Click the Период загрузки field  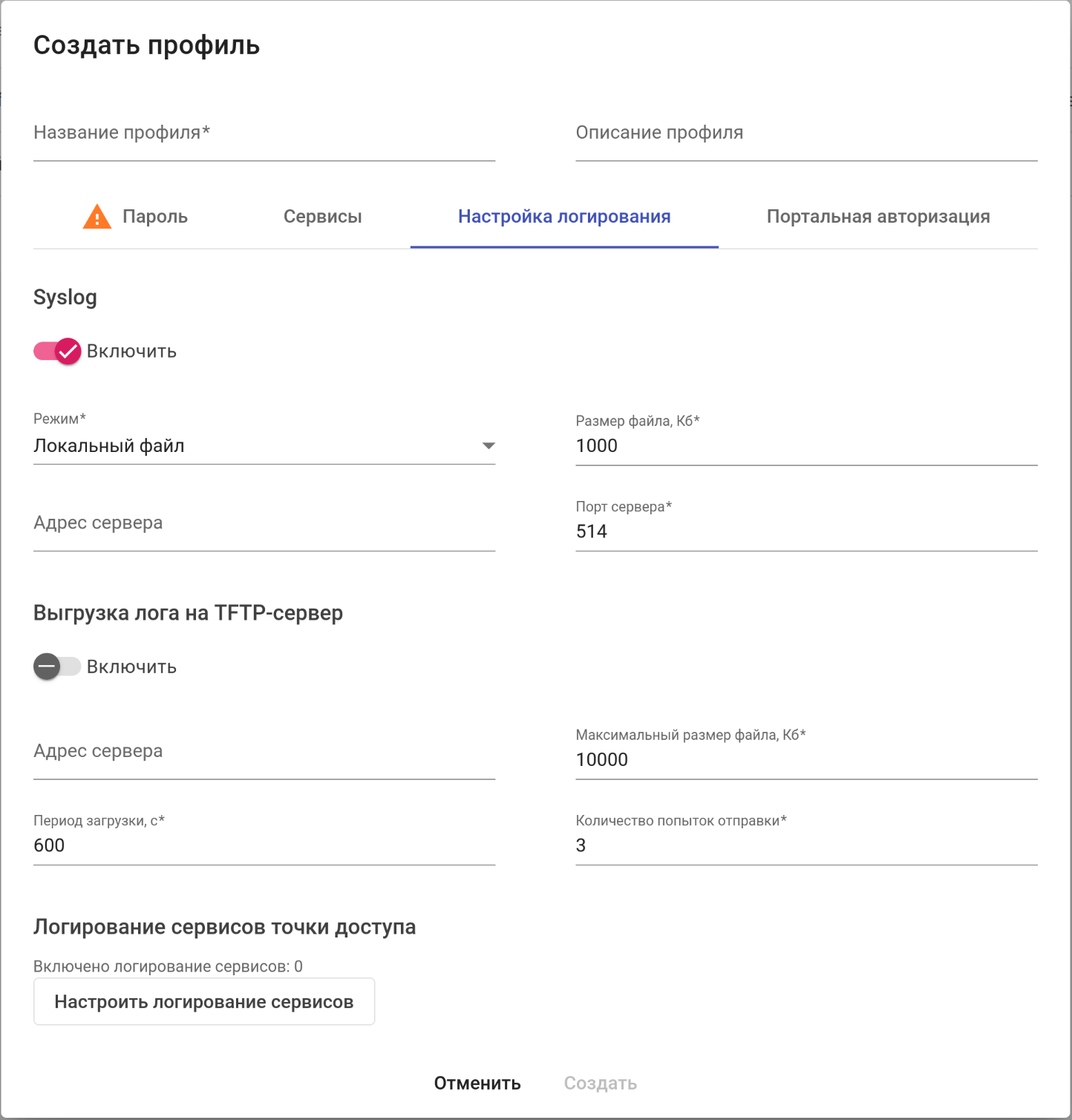tap(264, 845)
